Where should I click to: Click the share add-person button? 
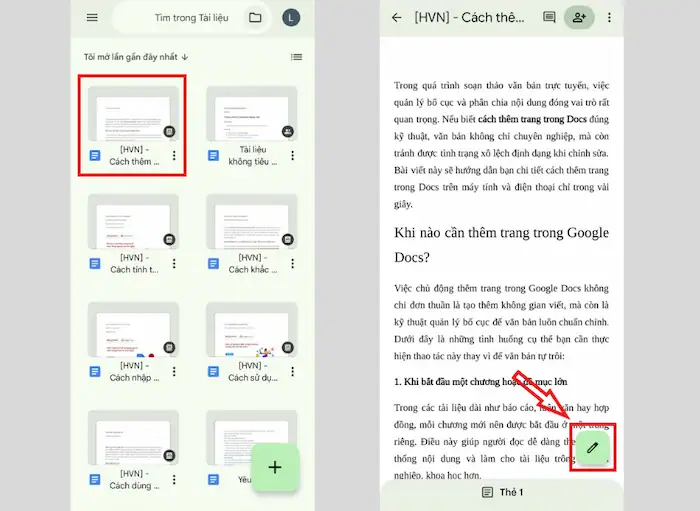pyautogui.click(x=578, y=17)
